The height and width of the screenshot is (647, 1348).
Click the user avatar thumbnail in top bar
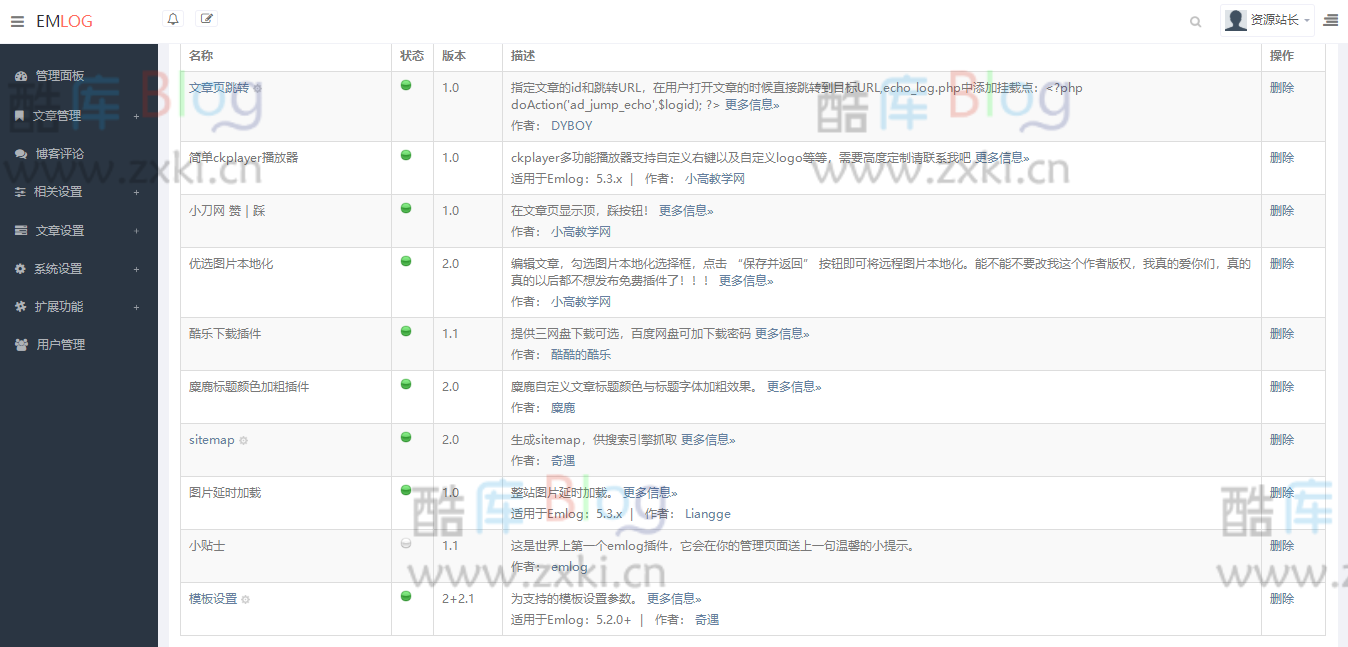coord(1235,19)
